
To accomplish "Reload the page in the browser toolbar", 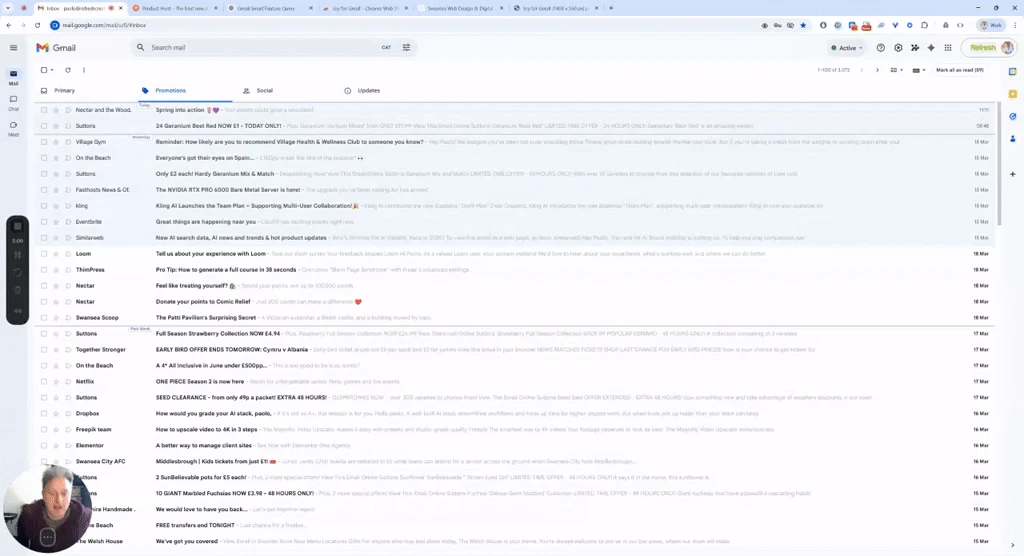I will [x=37, y=25].
